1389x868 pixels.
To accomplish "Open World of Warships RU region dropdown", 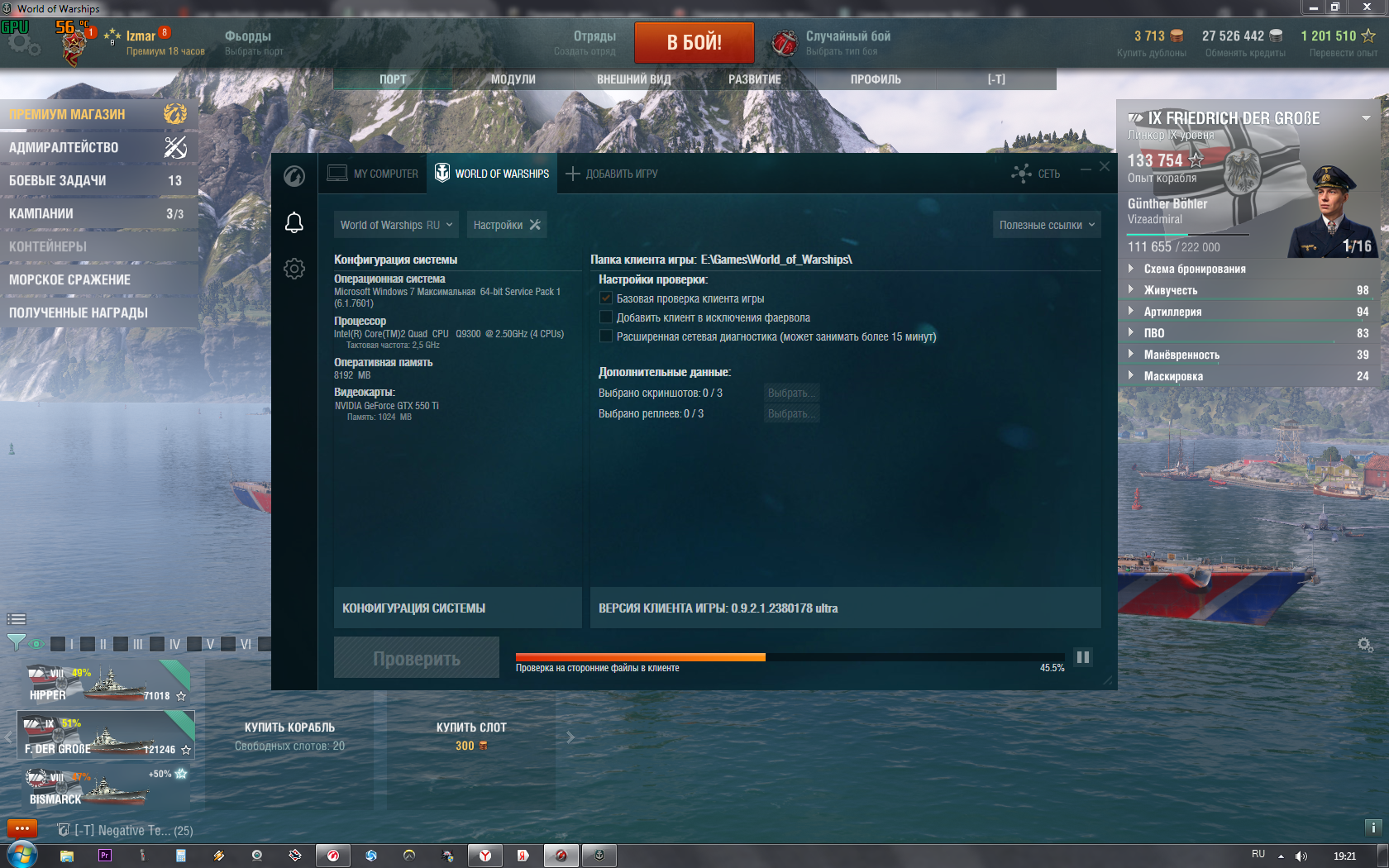I will (397, 225).
